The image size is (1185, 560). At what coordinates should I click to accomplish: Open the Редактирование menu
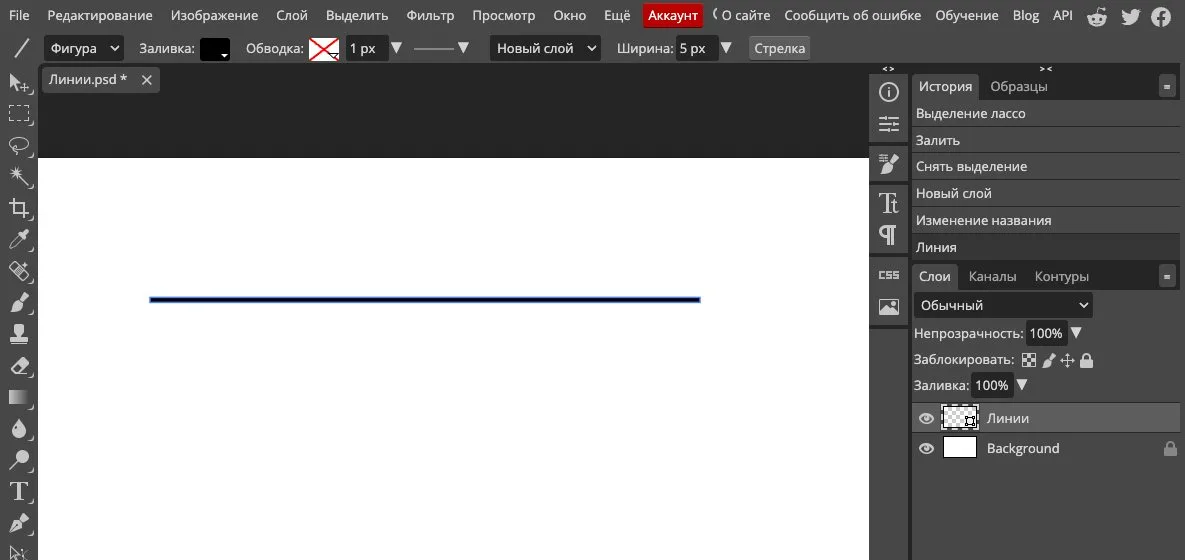pyautogui.click(x=100, y=15)
